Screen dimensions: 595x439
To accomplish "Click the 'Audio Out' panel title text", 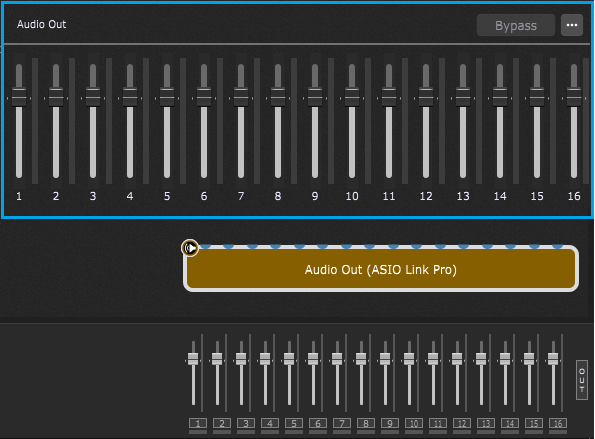I will click(x=41, y=24).
